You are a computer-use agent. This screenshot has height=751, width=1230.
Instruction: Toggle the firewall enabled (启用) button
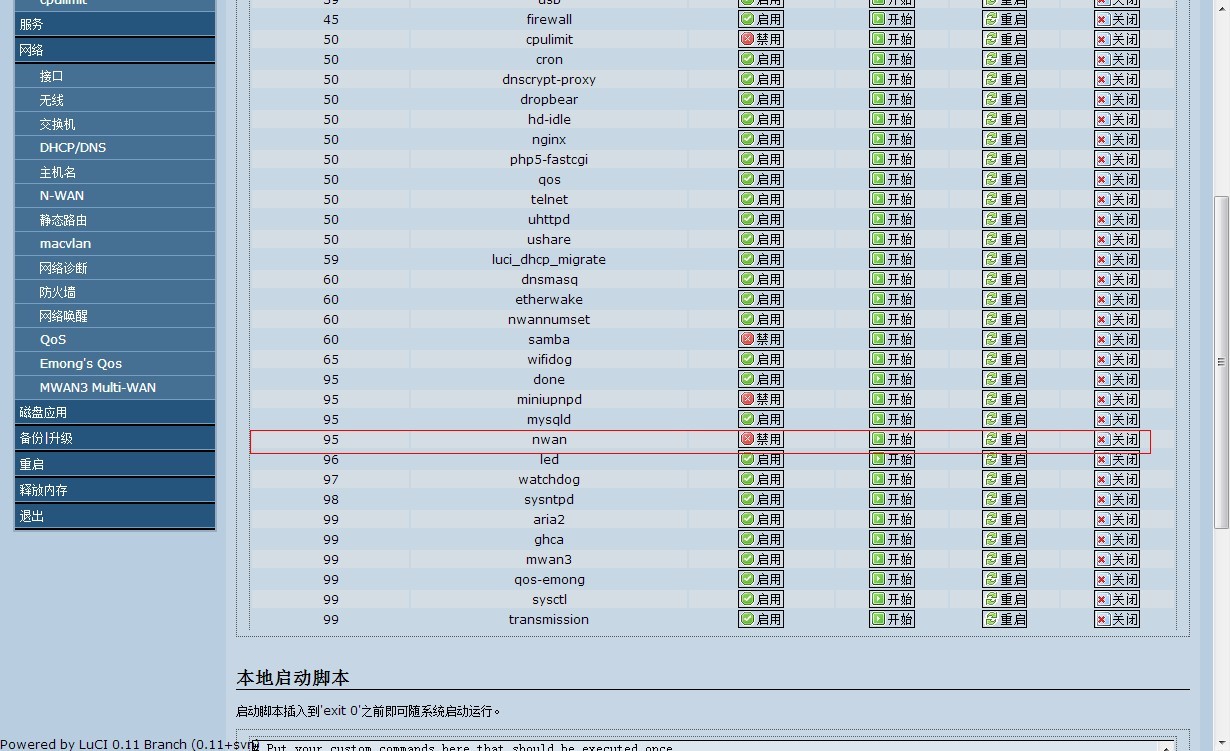point(761,19)
